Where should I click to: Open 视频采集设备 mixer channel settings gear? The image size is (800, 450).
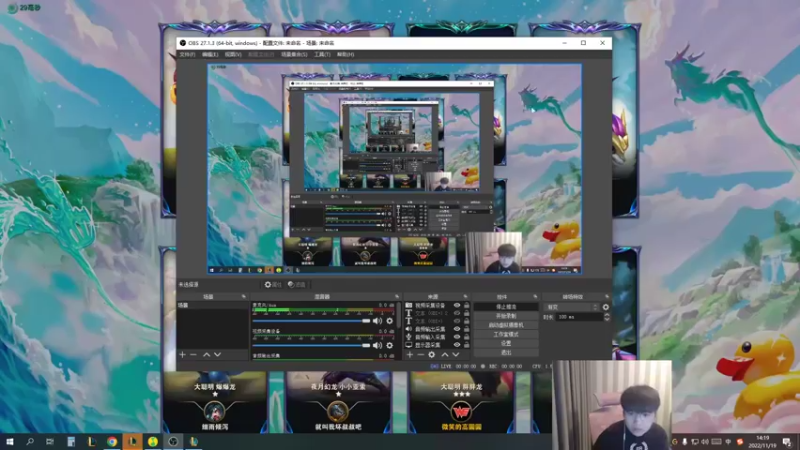pos(390,345)
